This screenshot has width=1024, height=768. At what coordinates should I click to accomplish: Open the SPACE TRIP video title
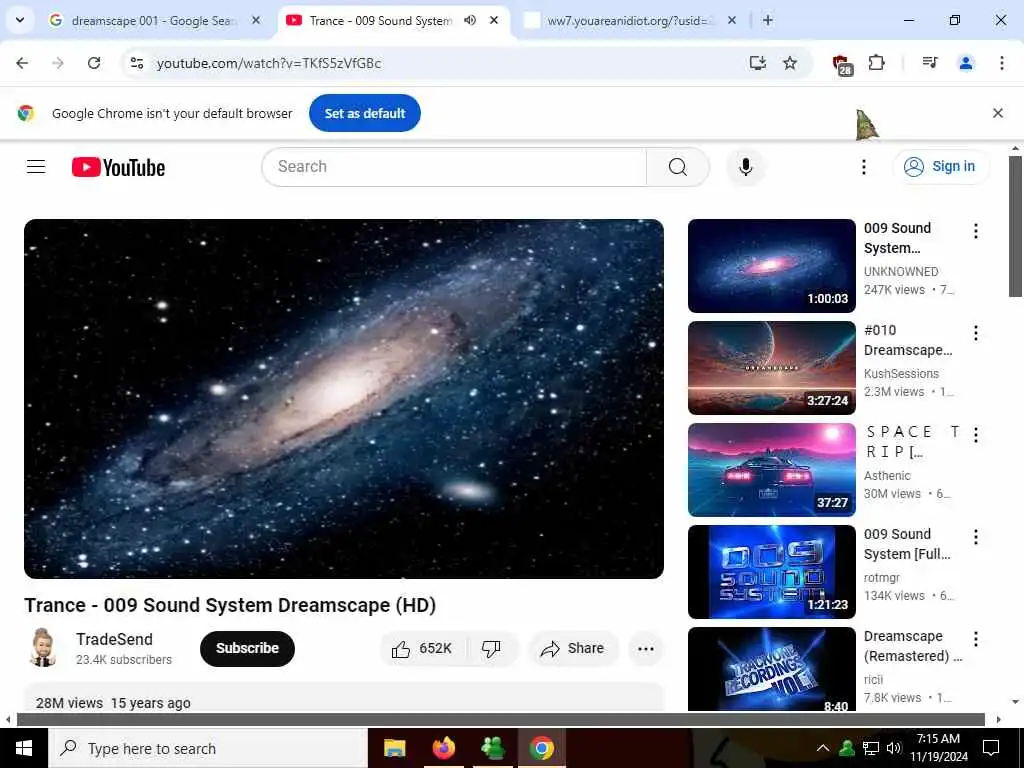coord(913,441)
